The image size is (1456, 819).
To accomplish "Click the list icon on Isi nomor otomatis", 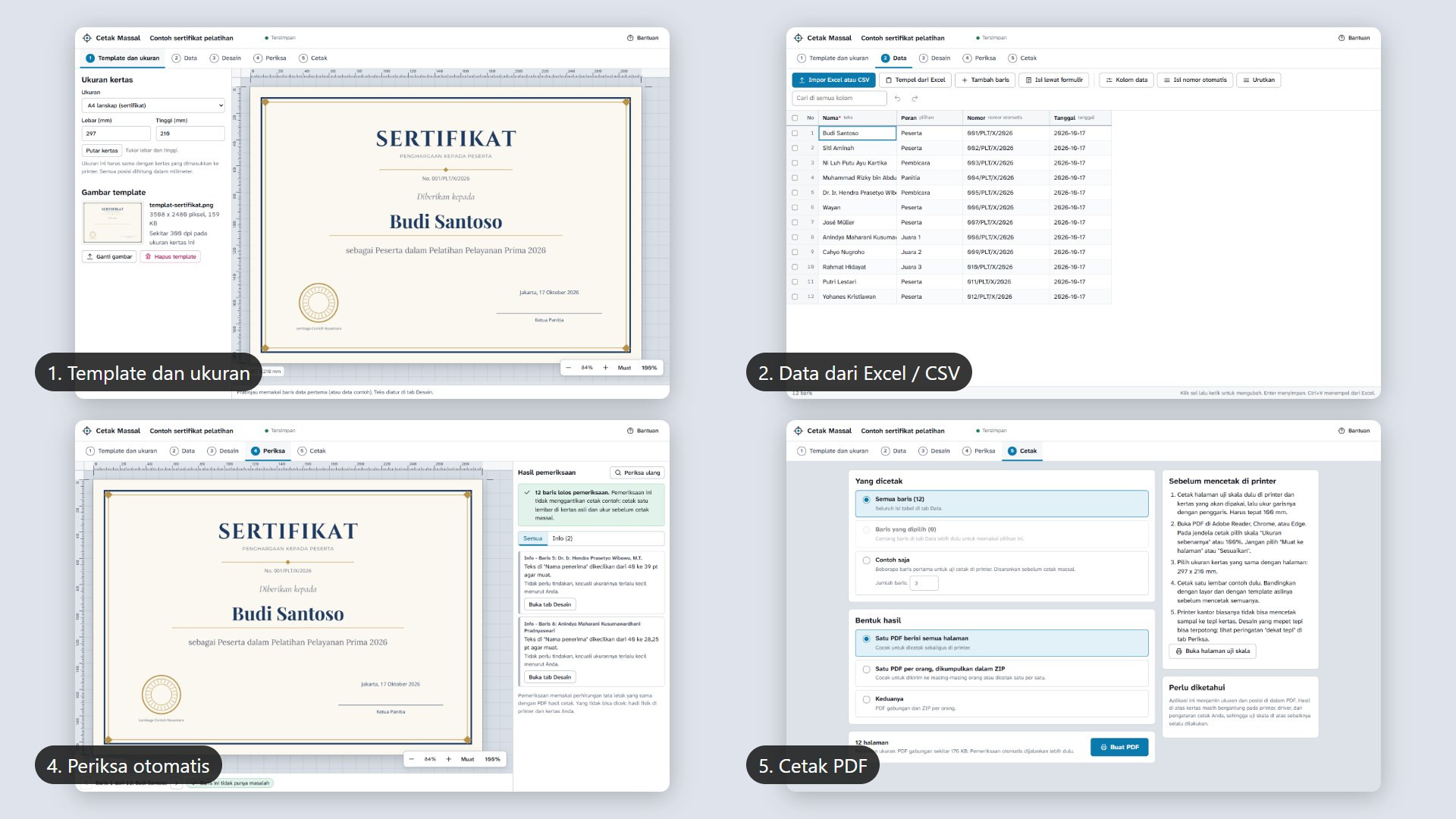I will point(1167,80).
